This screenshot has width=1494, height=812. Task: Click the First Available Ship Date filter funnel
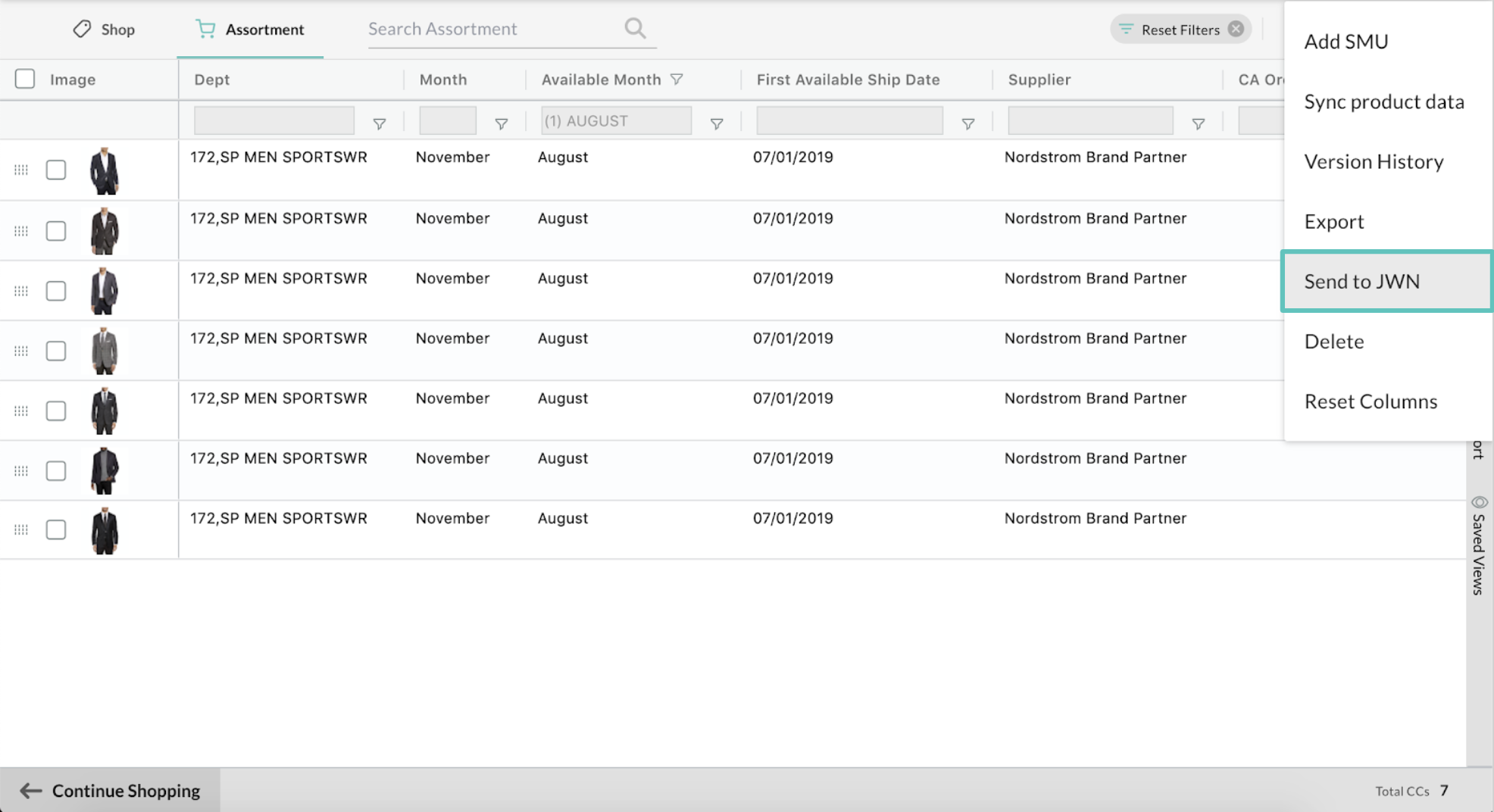pyautogui.click(x=968, y=123)
